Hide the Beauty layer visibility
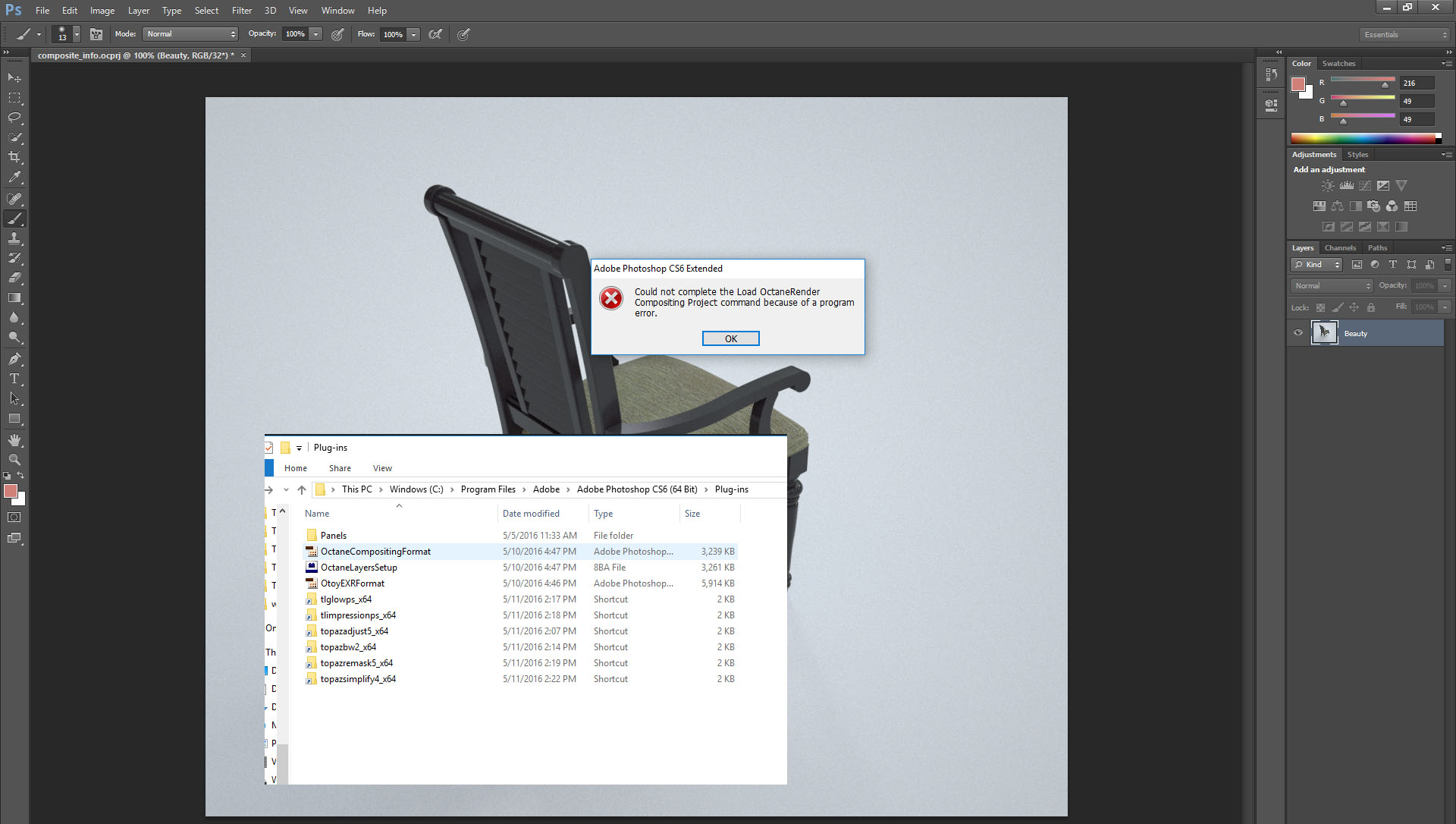This screenshot has height=824, width=1456. [x=1298, y=333]
